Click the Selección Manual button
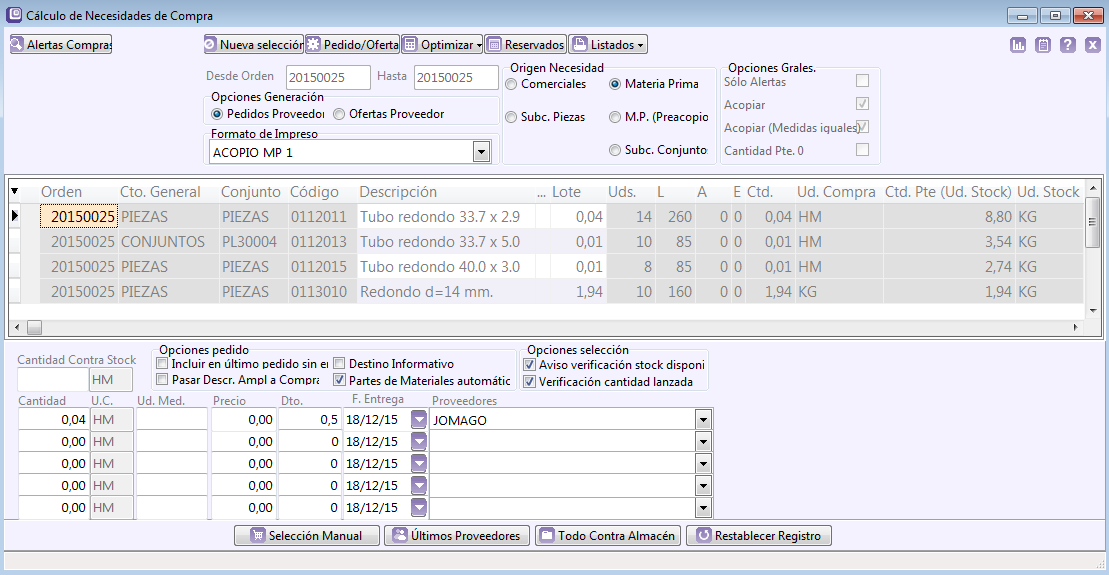The width and height of the screenshot is (1109, 575). [x=307, y=536]
